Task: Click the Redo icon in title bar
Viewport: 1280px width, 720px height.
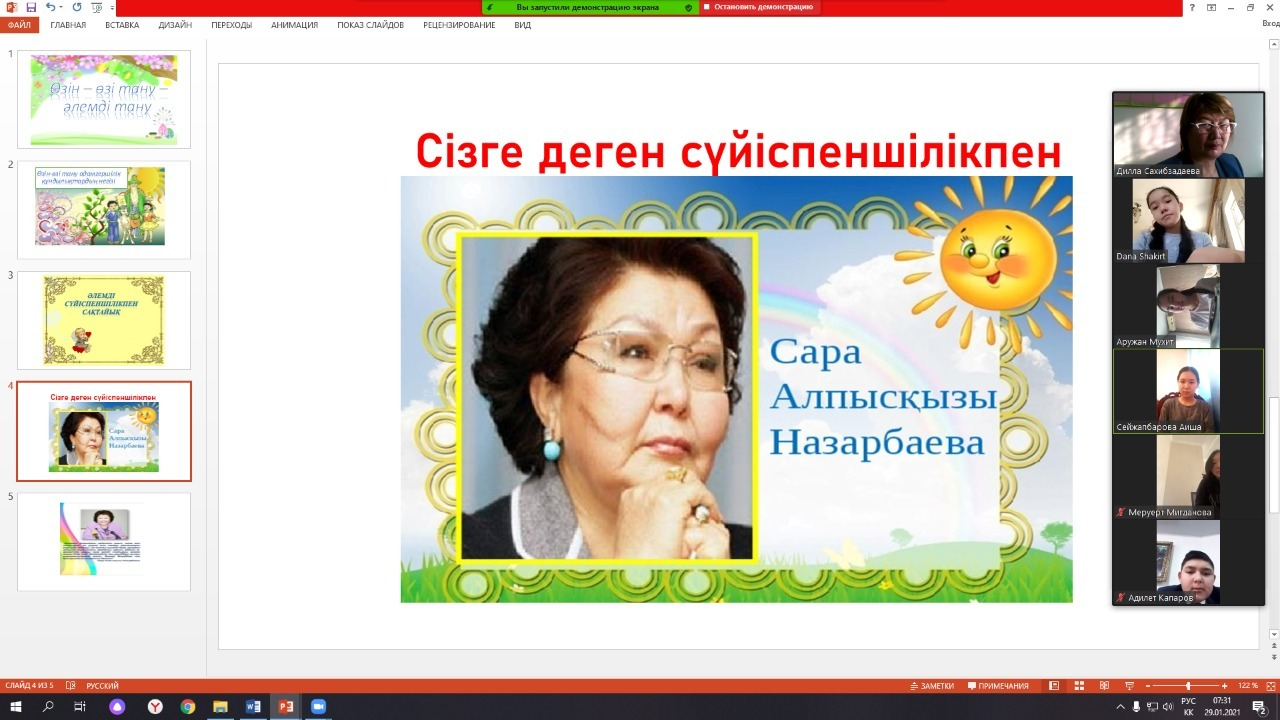Action: [x=77, y=7]
